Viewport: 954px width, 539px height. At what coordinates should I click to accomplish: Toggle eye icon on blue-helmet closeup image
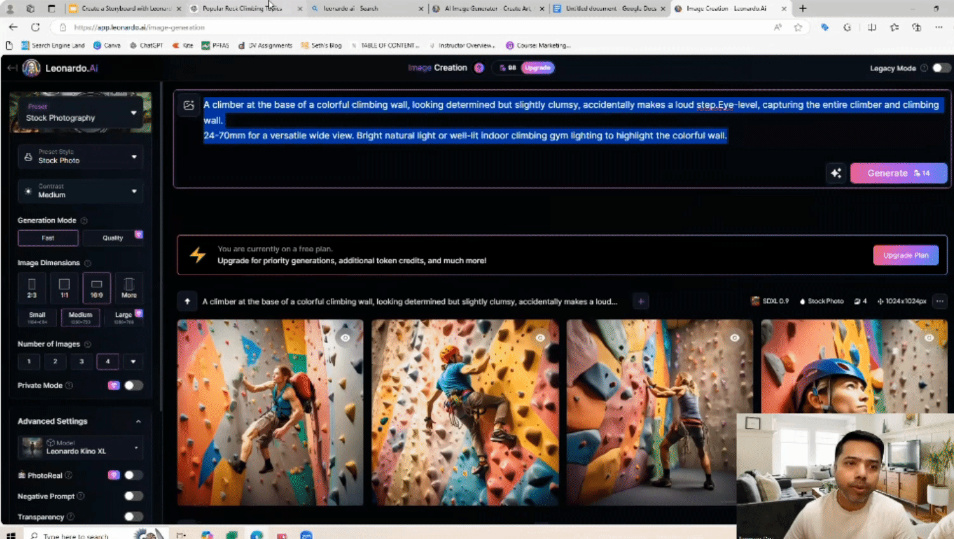pyautogui.click(x=929, y=338)
